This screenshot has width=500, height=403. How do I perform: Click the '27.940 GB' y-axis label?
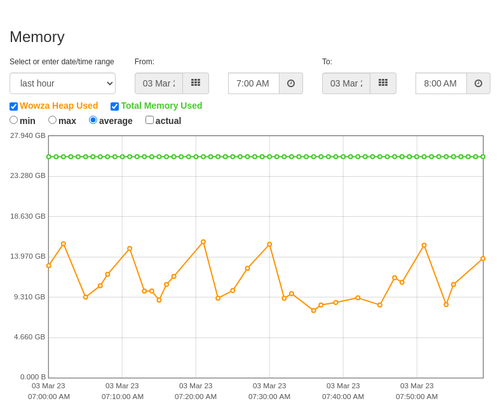click(28, 136)
